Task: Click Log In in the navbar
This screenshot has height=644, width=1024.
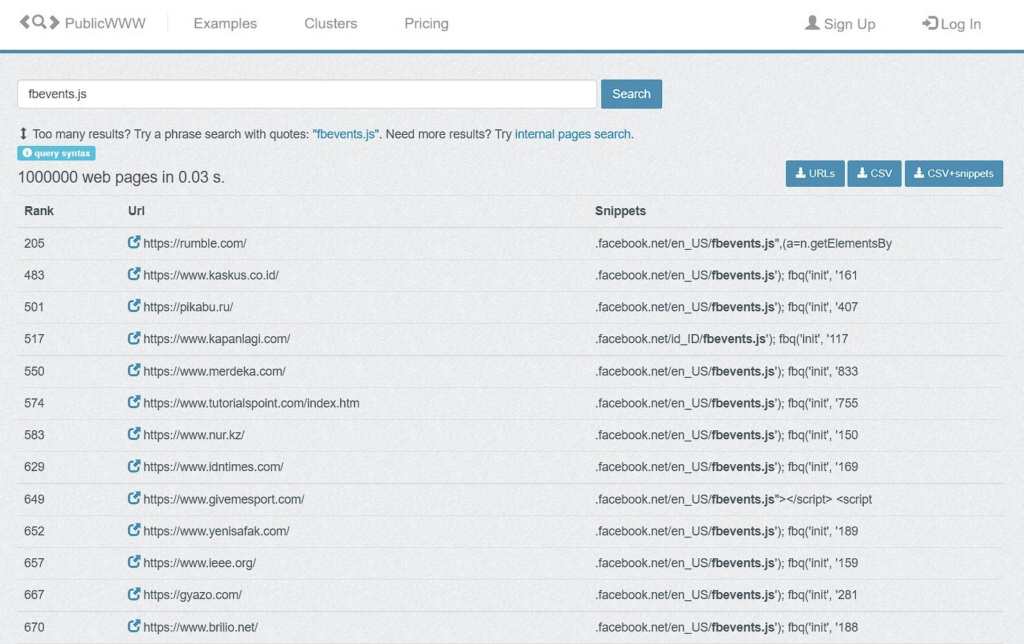Action: click(x=951, y=24)
